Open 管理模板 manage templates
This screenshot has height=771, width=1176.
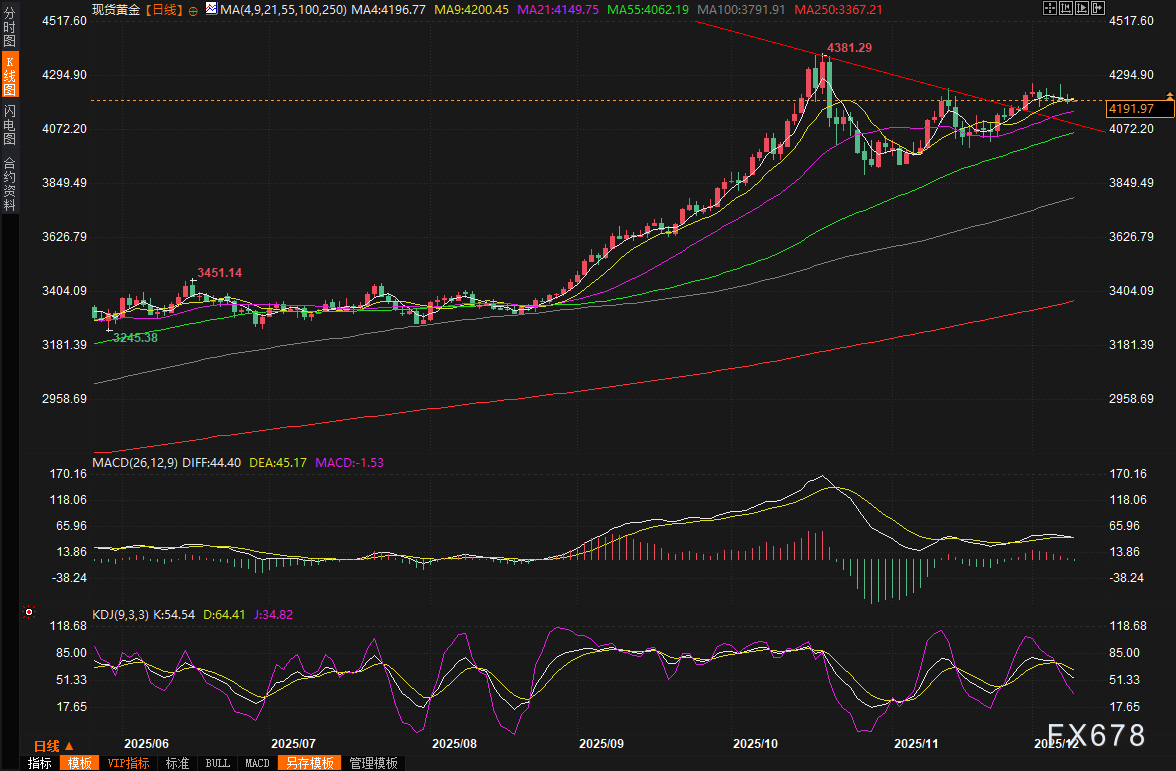pos(373,763)
